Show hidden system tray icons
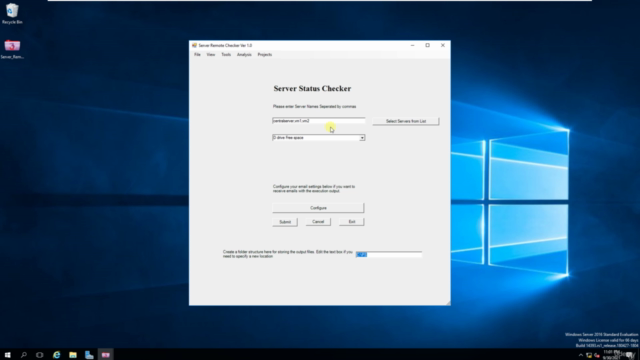Image resolution: width=640 pixels, height=360 pixels. [x=581, y=355]
